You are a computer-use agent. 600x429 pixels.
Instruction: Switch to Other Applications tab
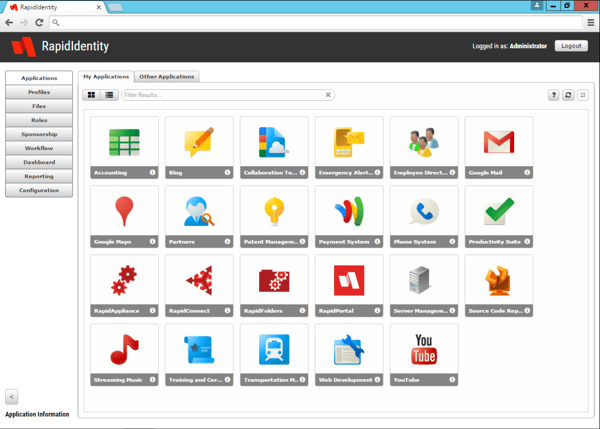click(166, 77)
